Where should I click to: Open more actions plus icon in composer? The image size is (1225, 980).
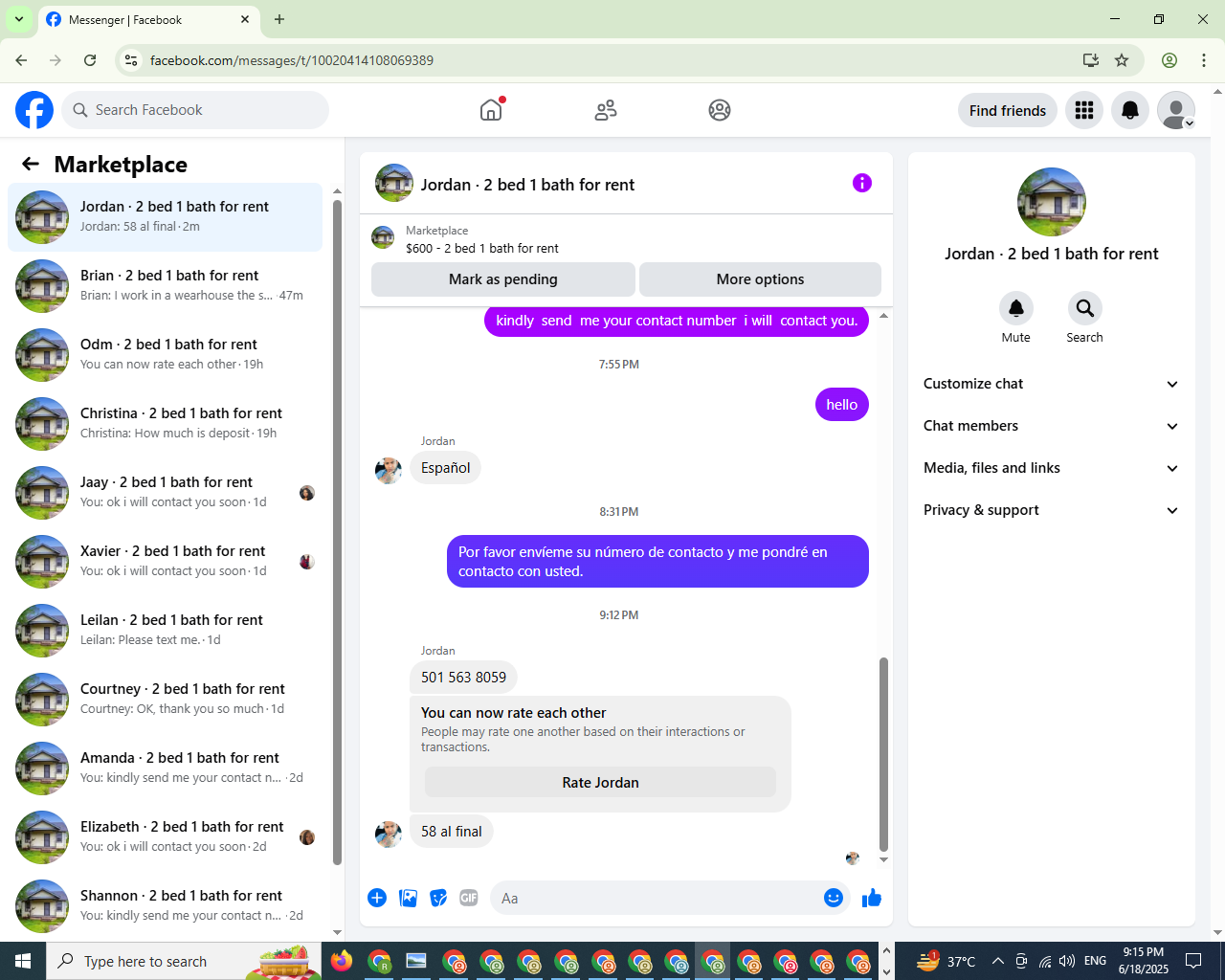pos(377,898)
